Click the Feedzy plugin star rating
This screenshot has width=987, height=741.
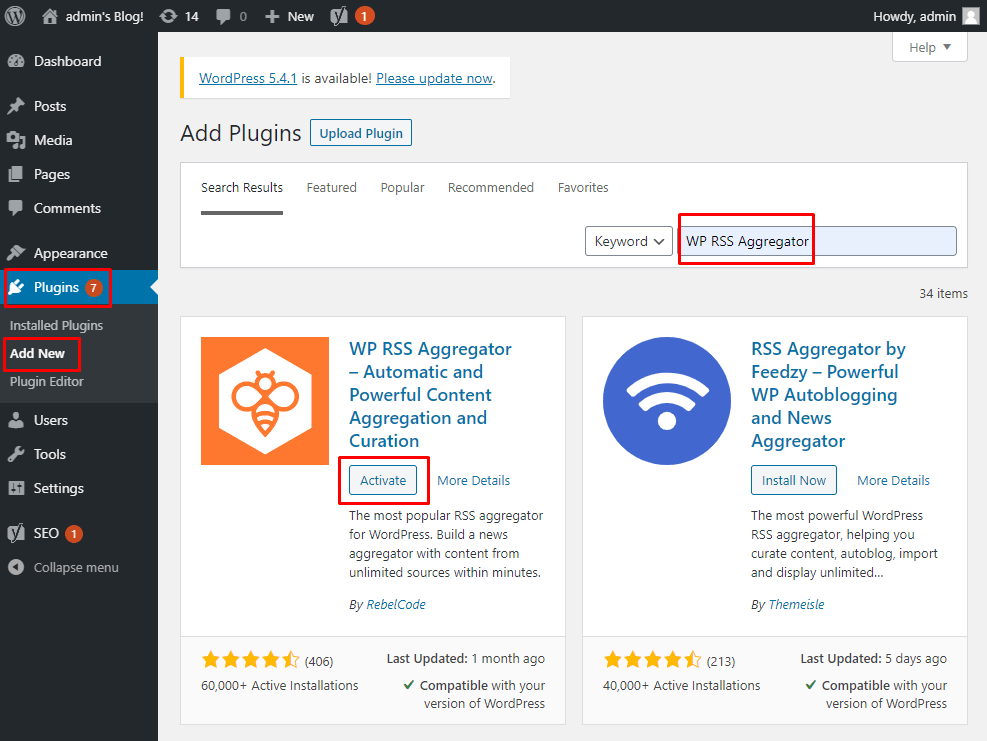coord(652,660)
